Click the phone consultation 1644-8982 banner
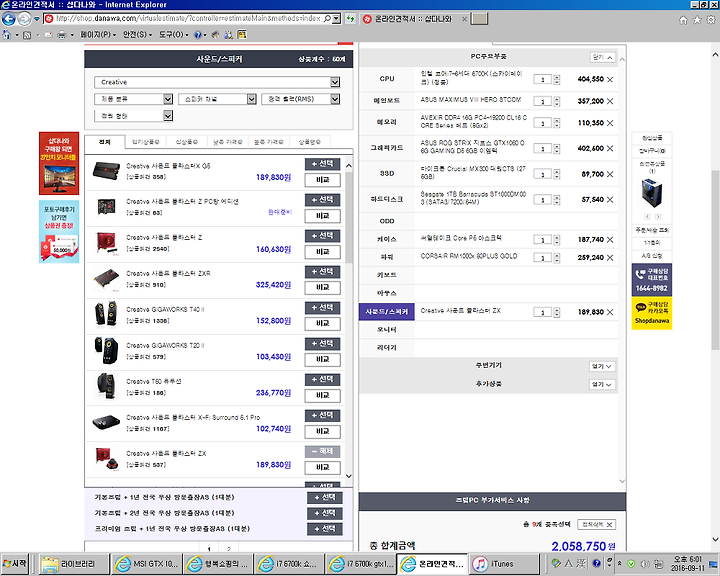Screen dimensions: 720x576 click(x=652, y=279)
